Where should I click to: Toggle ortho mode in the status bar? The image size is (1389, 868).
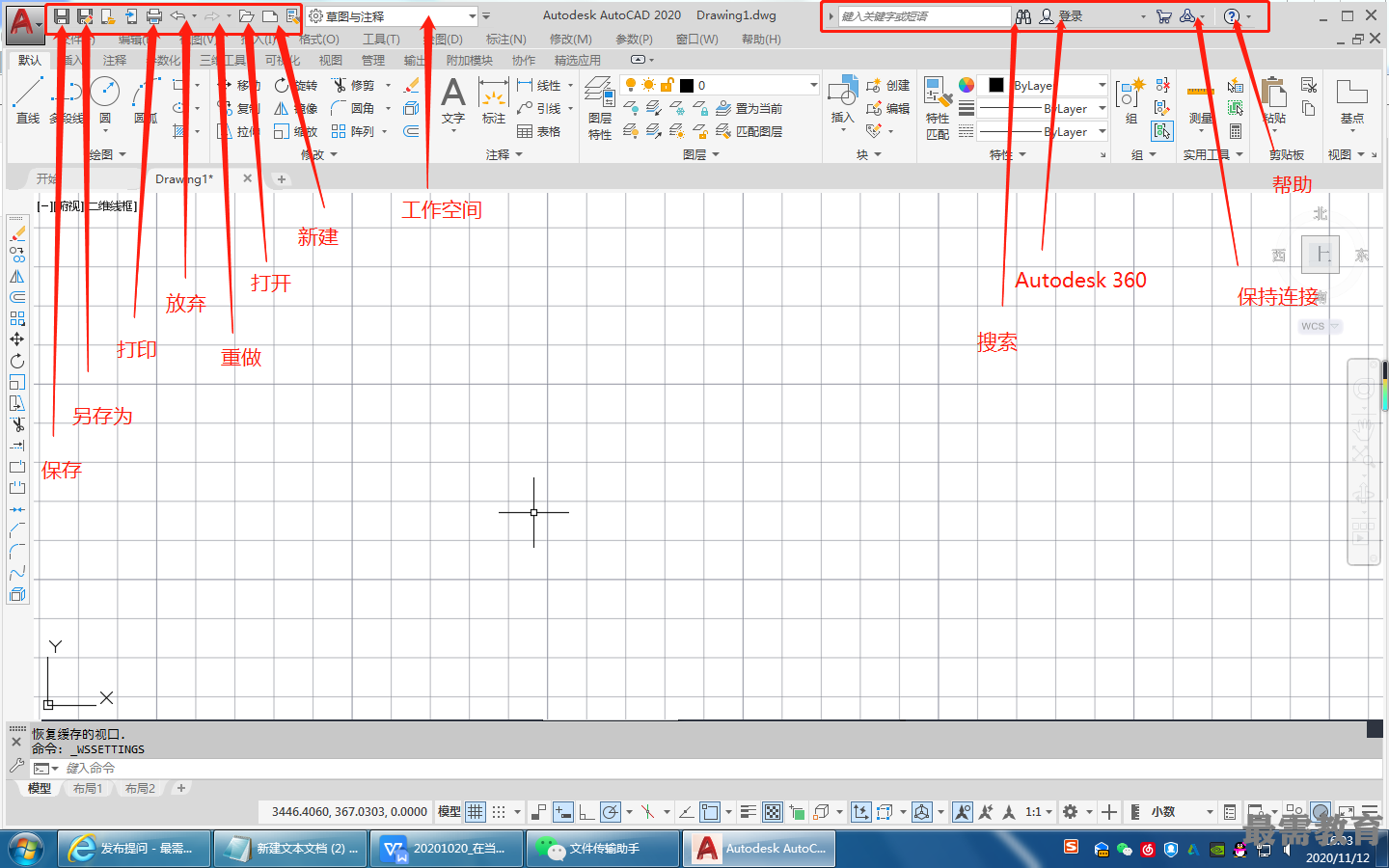click(586, 812)
